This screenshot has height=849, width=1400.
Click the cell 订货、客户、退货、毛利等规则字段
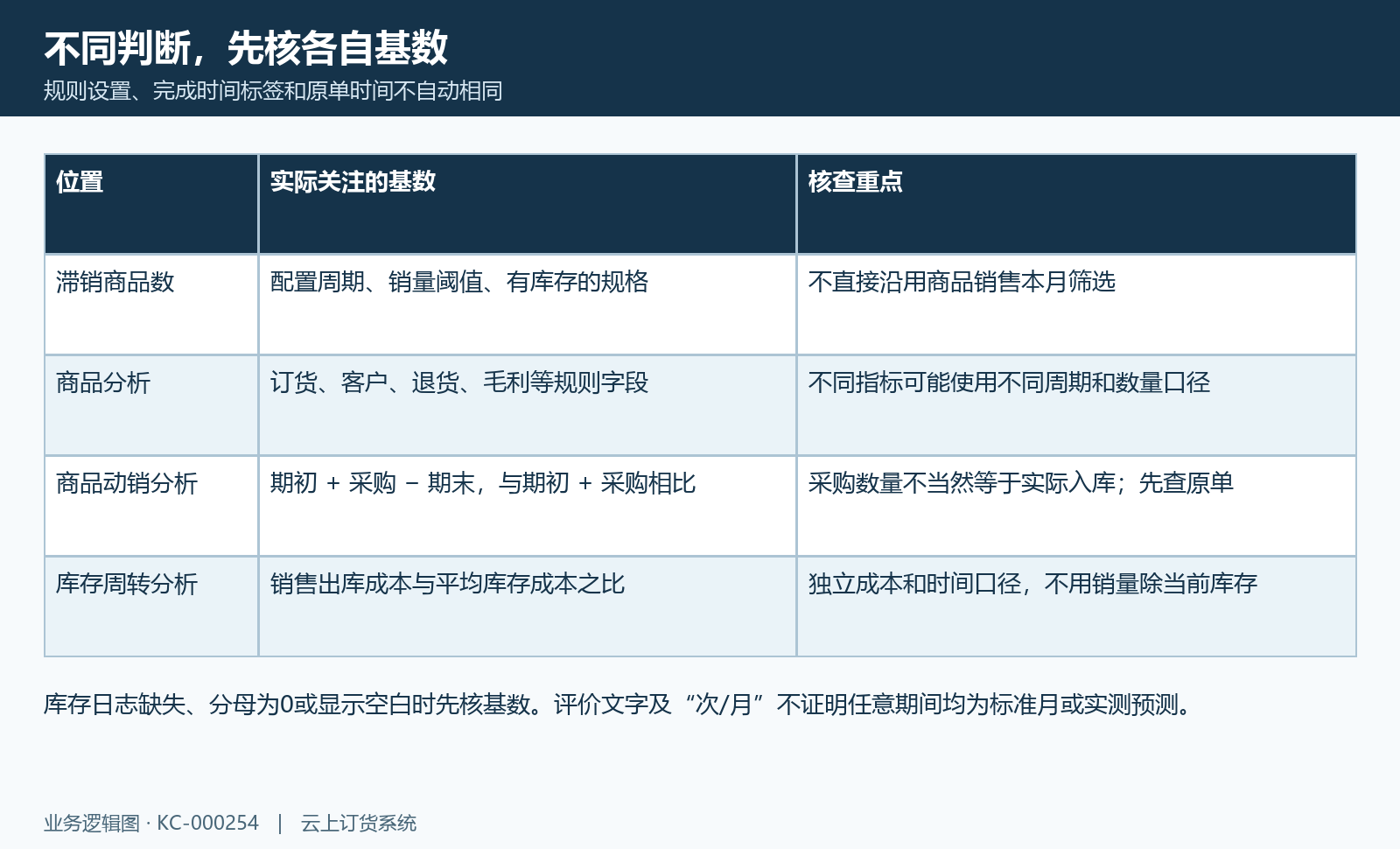tap(527, 405)
